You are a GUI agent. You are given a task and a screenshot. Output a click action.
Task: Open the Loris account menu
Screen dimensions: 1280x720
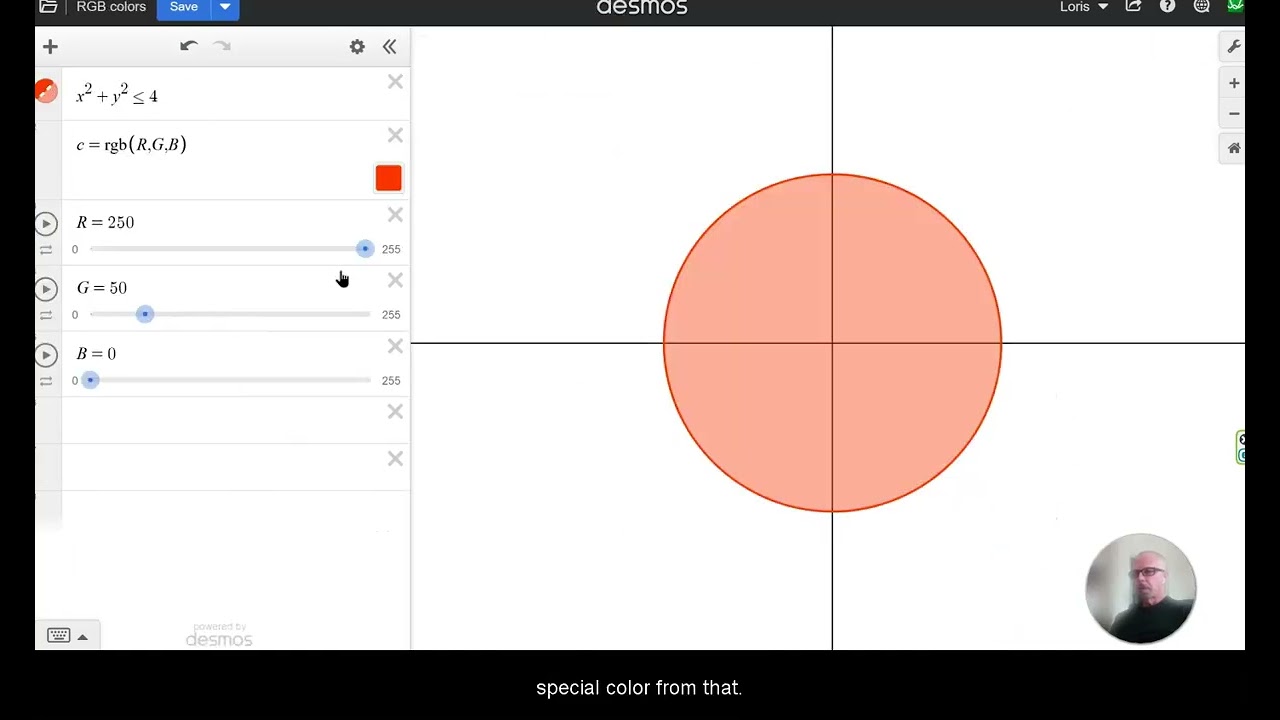[x=1084, y=7]
